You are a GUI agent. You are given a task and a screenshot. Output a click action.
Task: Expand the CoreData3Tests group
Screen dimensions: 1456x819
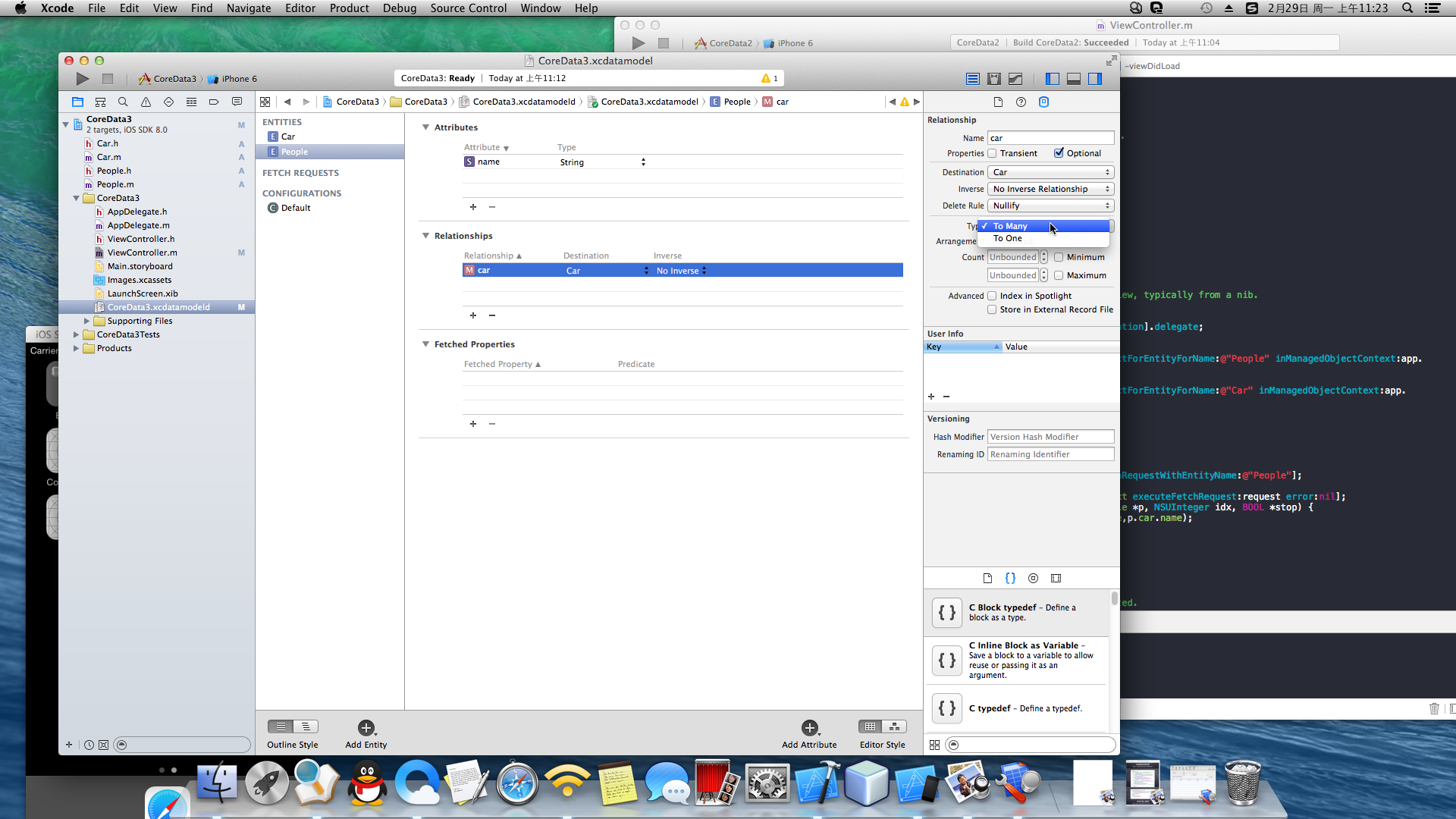point(76,334)
